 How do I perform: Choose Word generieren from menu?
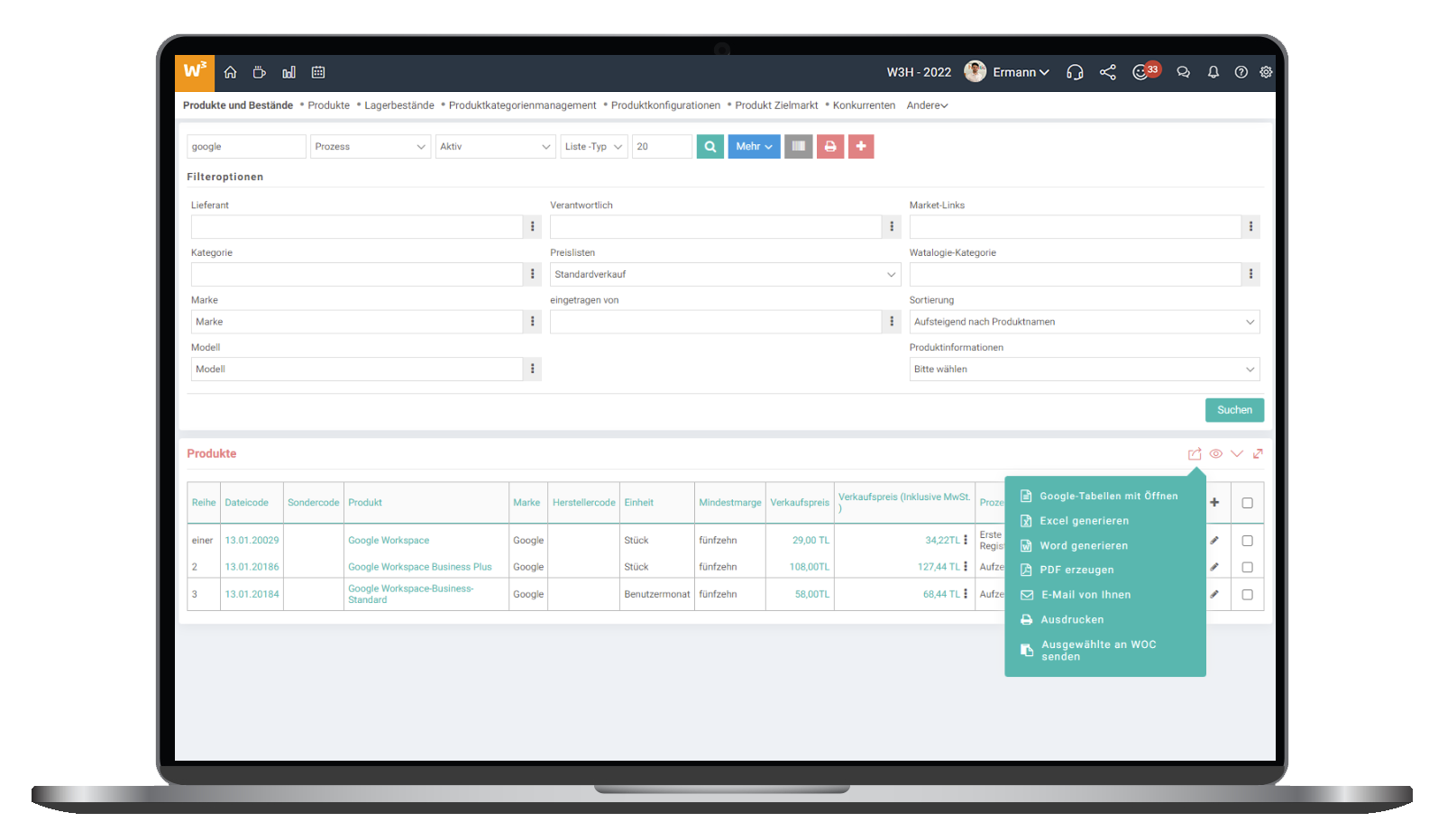pos(1084,545)
